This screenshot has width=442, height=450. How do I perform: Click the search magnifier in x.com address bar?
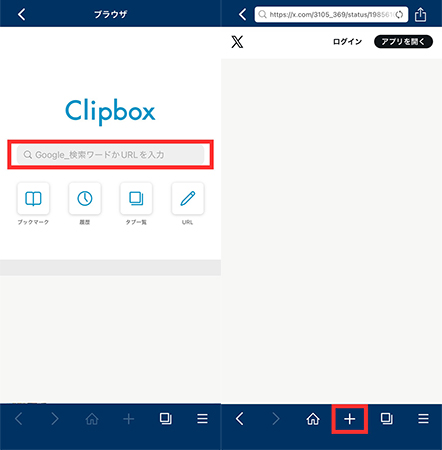(x=263, y=14)
